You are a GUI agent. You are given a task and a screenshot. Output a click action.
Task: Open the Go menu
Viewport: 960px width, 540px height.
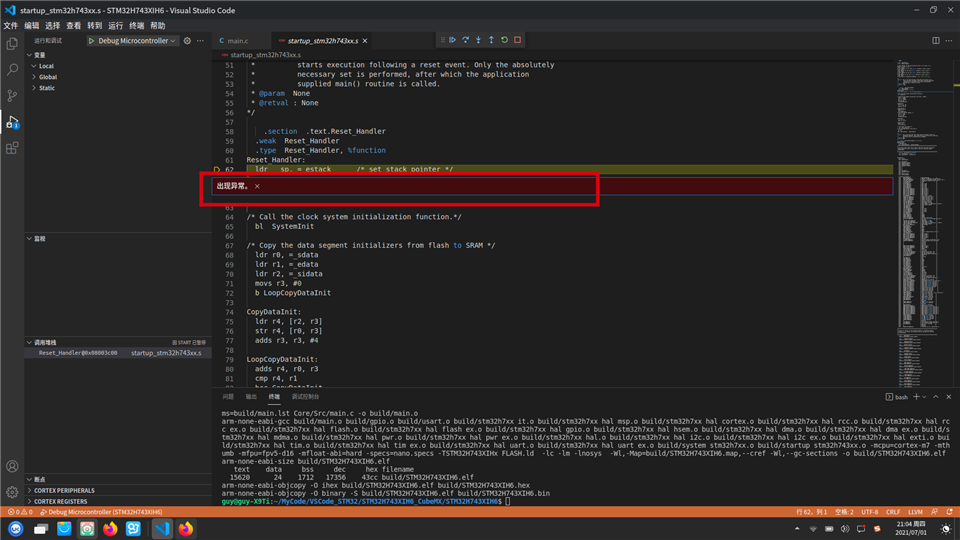pyautogui.click(x=94, y=26)
